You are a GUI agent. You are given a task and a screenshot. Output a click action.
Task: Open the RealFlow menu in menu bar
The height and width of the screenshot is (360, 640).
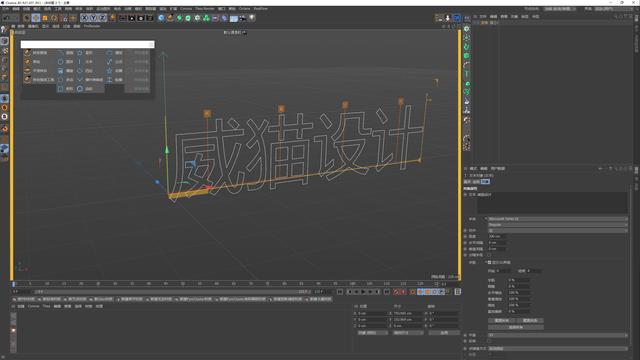click(261, 9)
